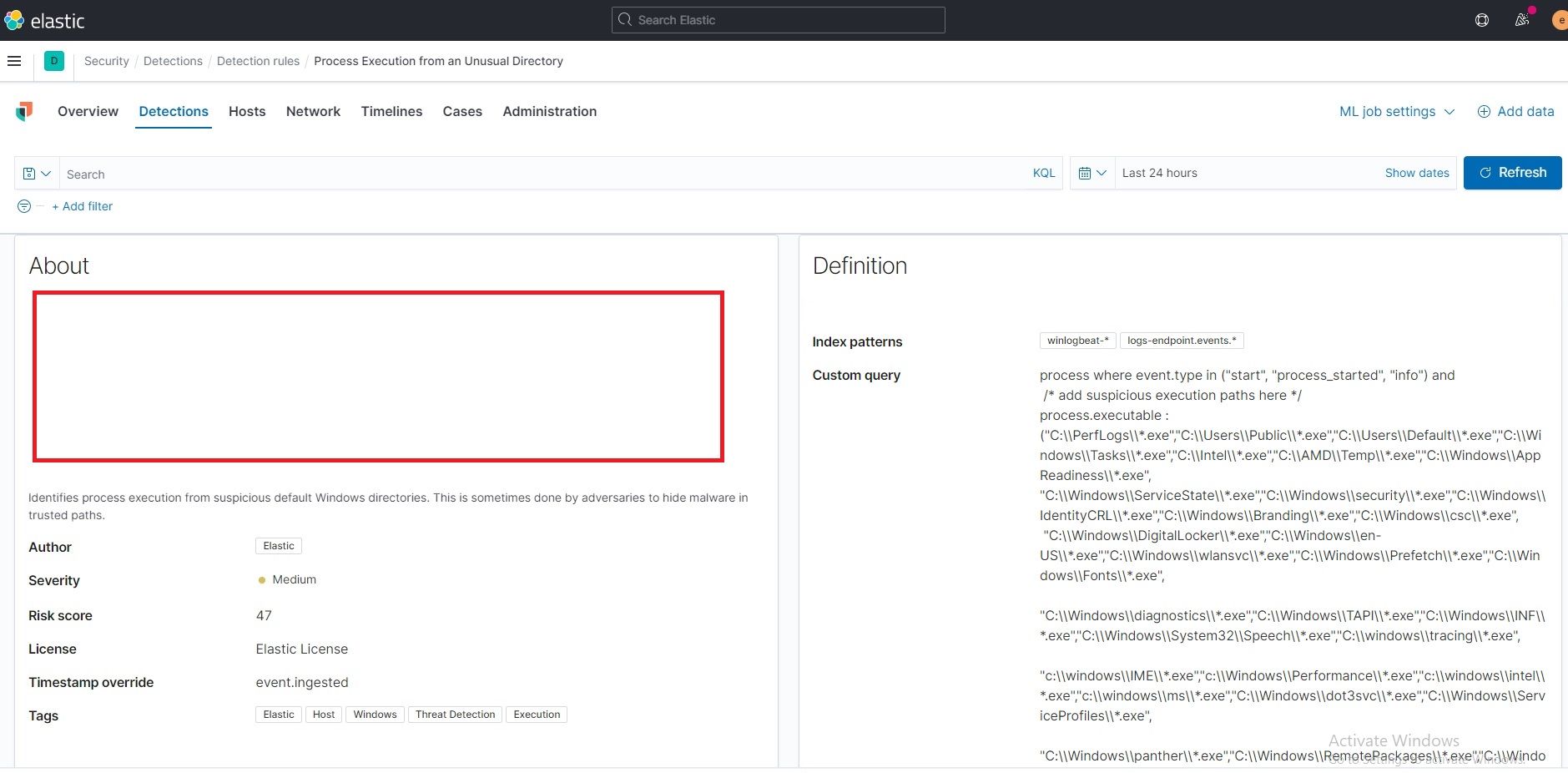Select the 'D' space avatar in breadcrumbs
Screen dimensions: 1568x773
click(x=53, y=60)
